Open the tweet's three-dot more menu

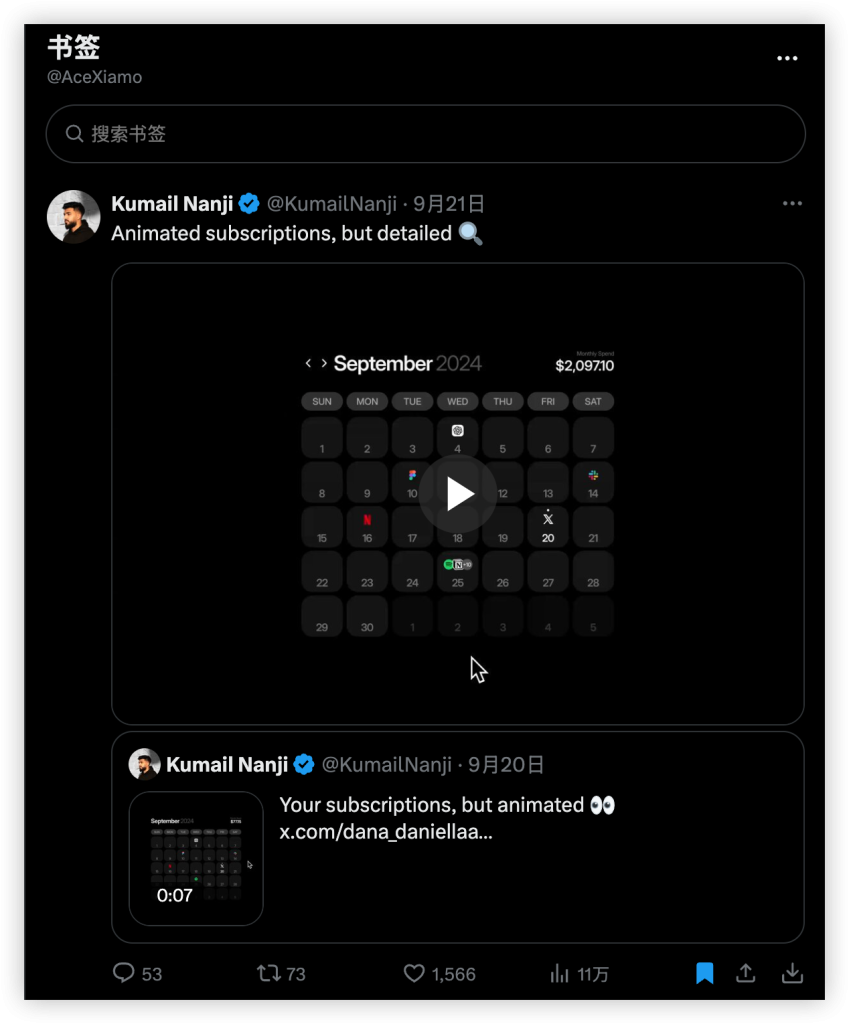click(x=792, y=204)
